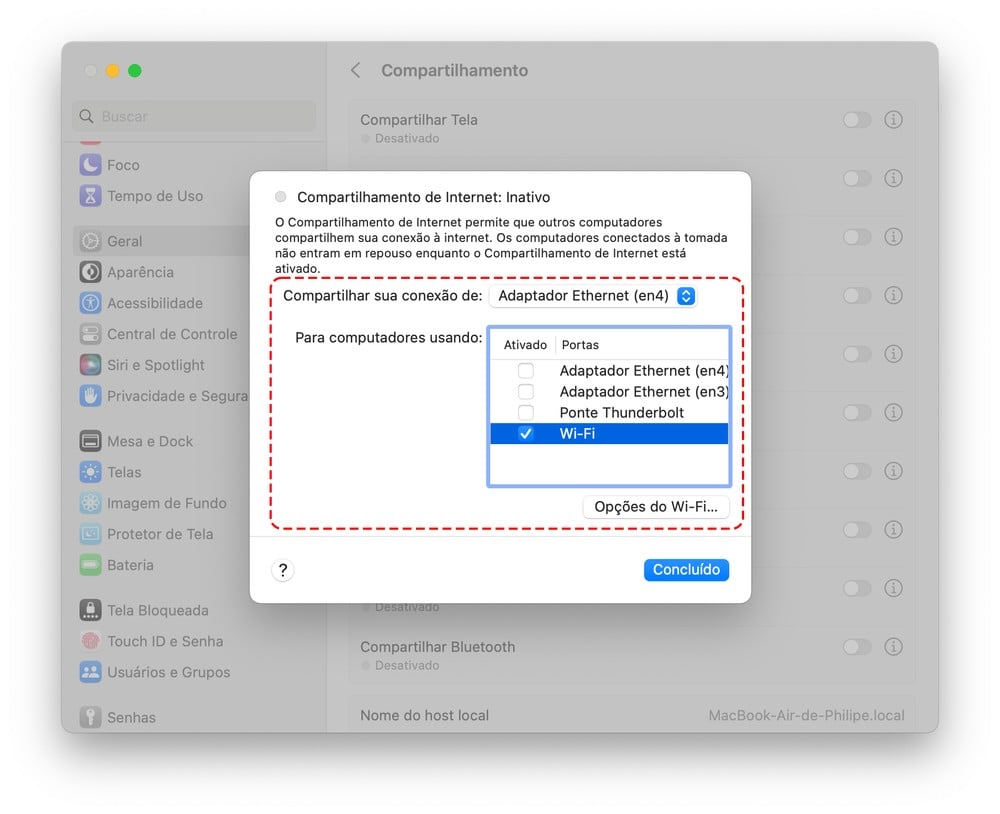Screen dimensions: 1000x814
Task: Click the MacBook-Air-de-Philipe.local host name
Action: [806, 716]
